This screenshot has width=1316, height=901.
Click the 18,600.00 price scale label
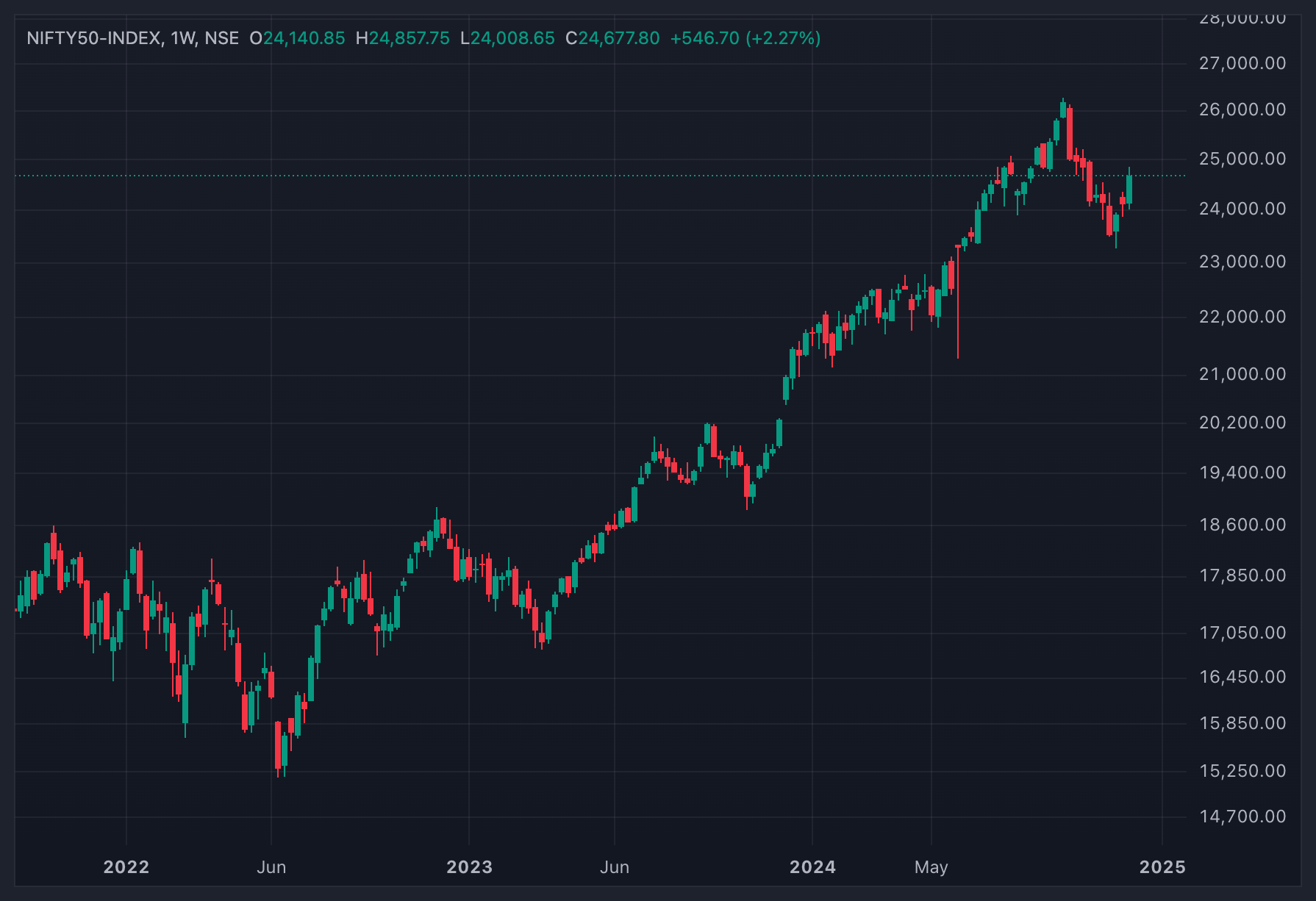[x=1242, y=525]
